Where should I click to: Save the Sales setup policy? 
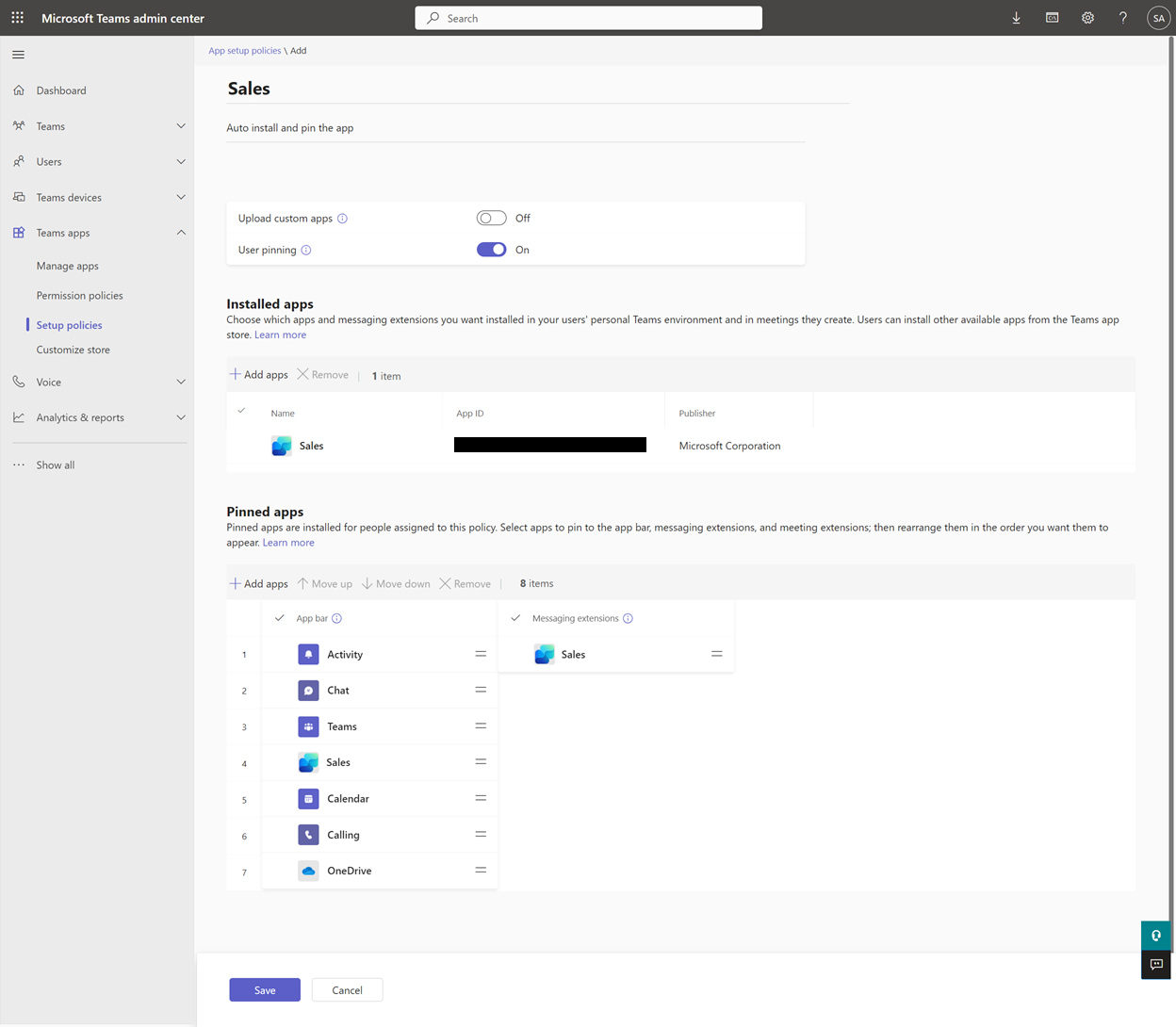265,990
